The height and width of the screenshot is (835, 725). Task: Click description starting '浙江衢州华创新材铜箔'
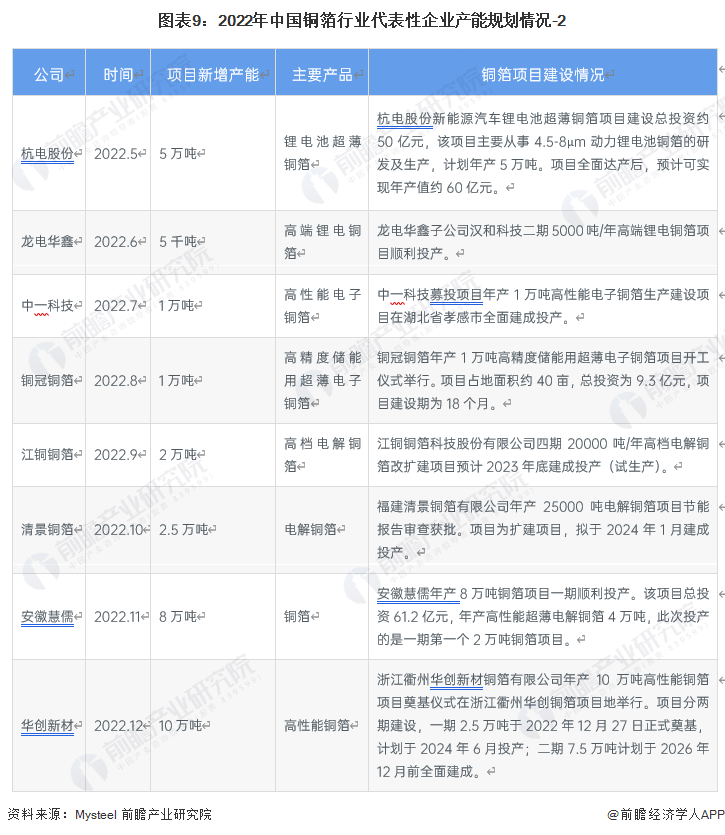click(543, 725)
